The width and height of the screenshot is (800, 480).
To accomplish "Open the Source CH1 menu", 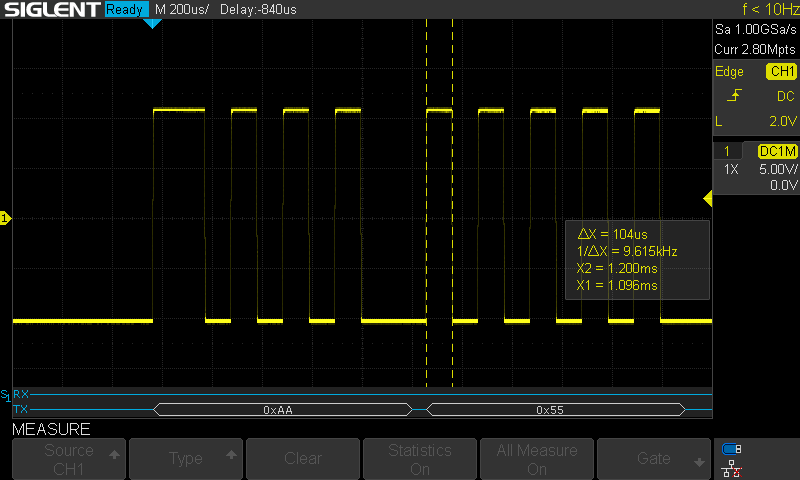I will (69, 459).
